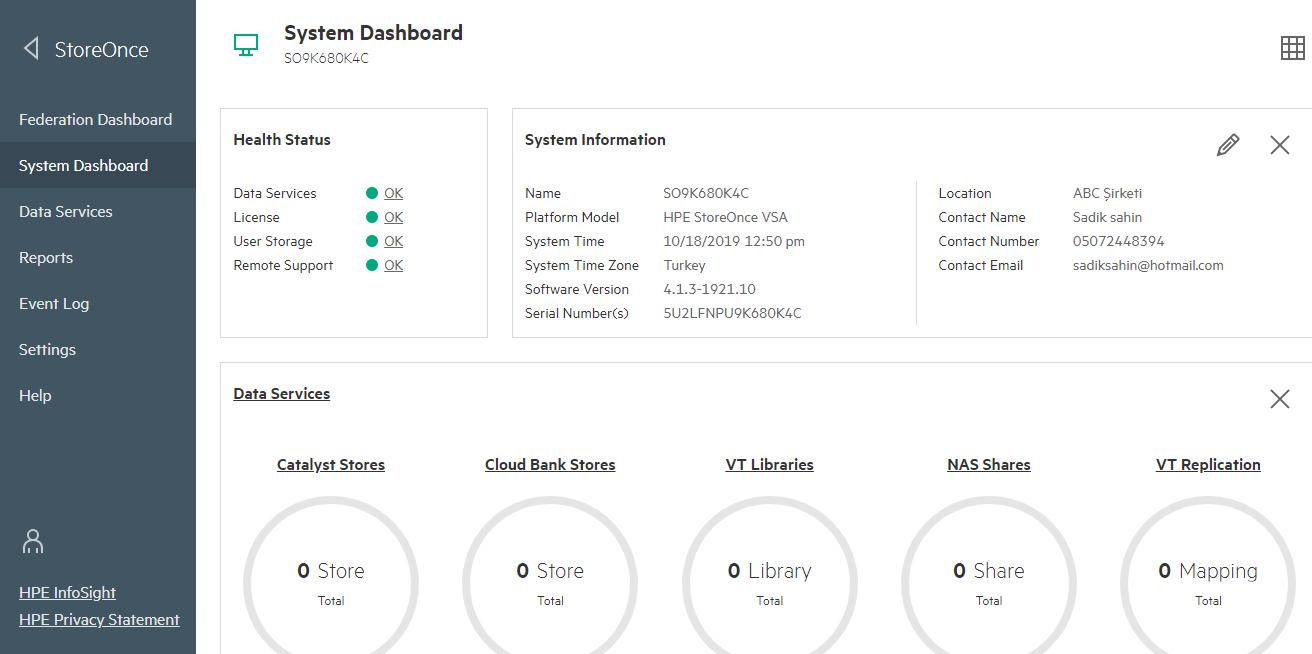This screenshot has height=654, width=1312.
Task: Click the System Information heading
Action: (595, 140)
